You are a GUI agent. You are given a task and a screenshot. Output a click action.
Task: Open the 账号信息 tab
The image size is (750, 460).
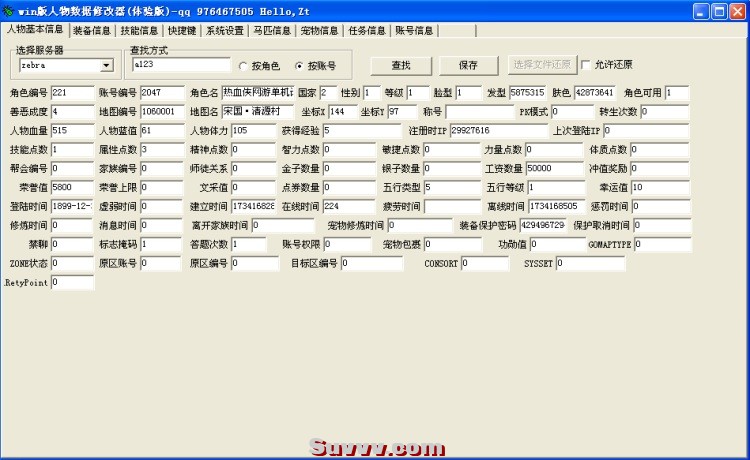(x=414, y=31)
